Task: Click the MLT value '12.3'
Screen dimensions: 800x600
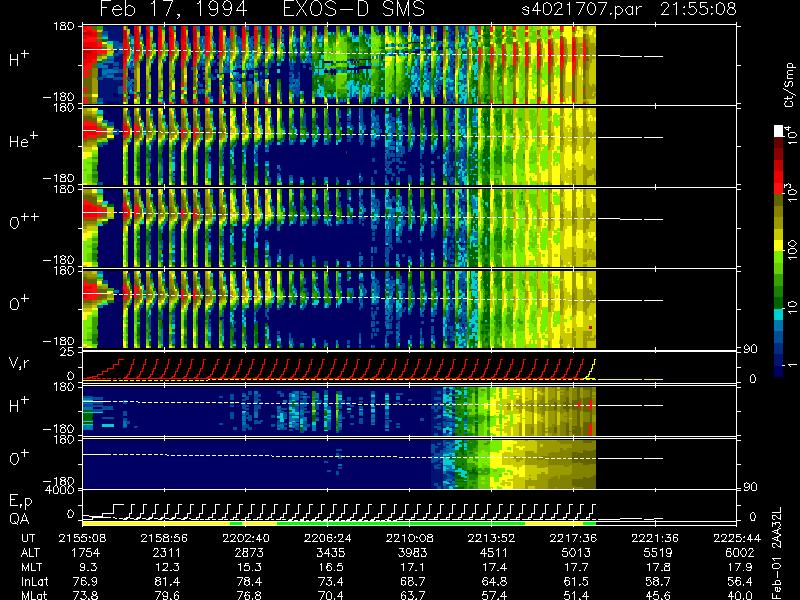Action: pyautogui.click(x=167, y=567)
